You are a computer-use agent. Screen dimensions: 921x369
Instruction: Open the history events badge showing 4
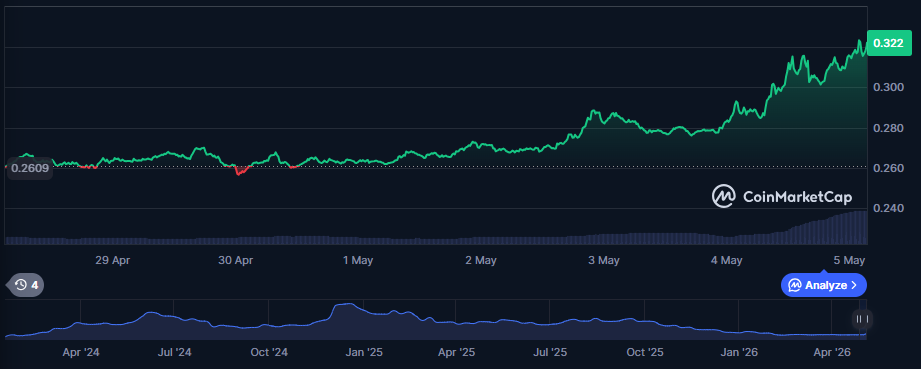(x=25, y=285)
